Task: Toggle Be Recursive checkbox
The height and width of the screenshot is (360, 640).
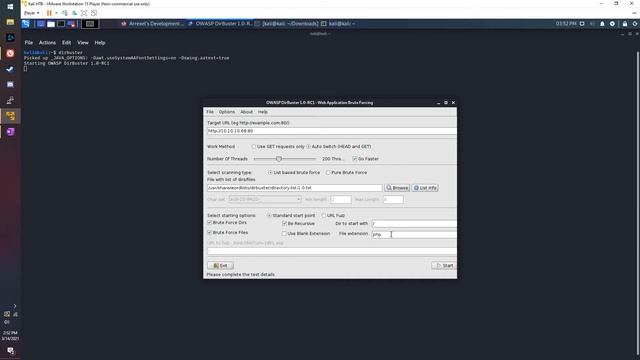Action: click(284, 224)
